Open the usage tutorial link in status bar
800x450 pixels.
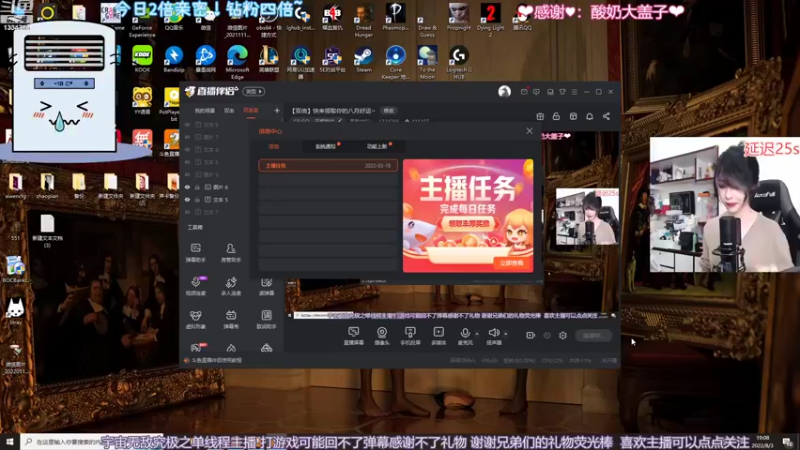coord(217,360)
